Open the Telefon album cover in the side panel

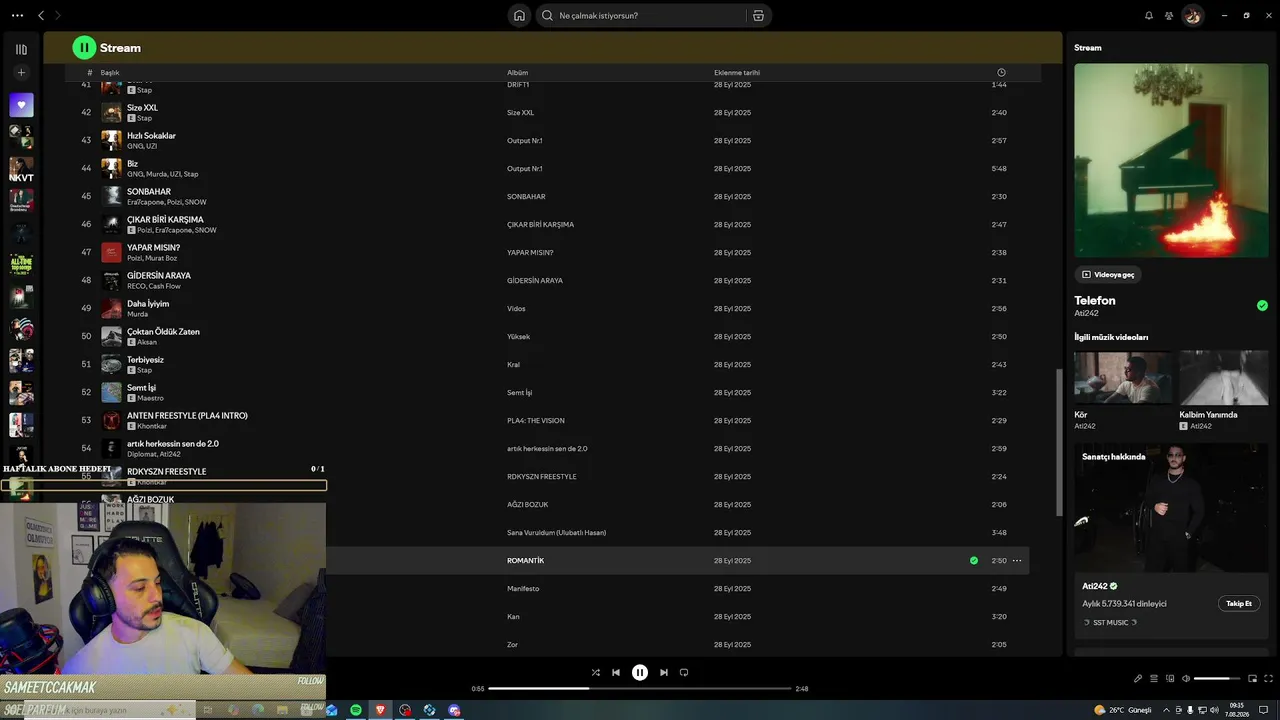tap(1171, 161)
